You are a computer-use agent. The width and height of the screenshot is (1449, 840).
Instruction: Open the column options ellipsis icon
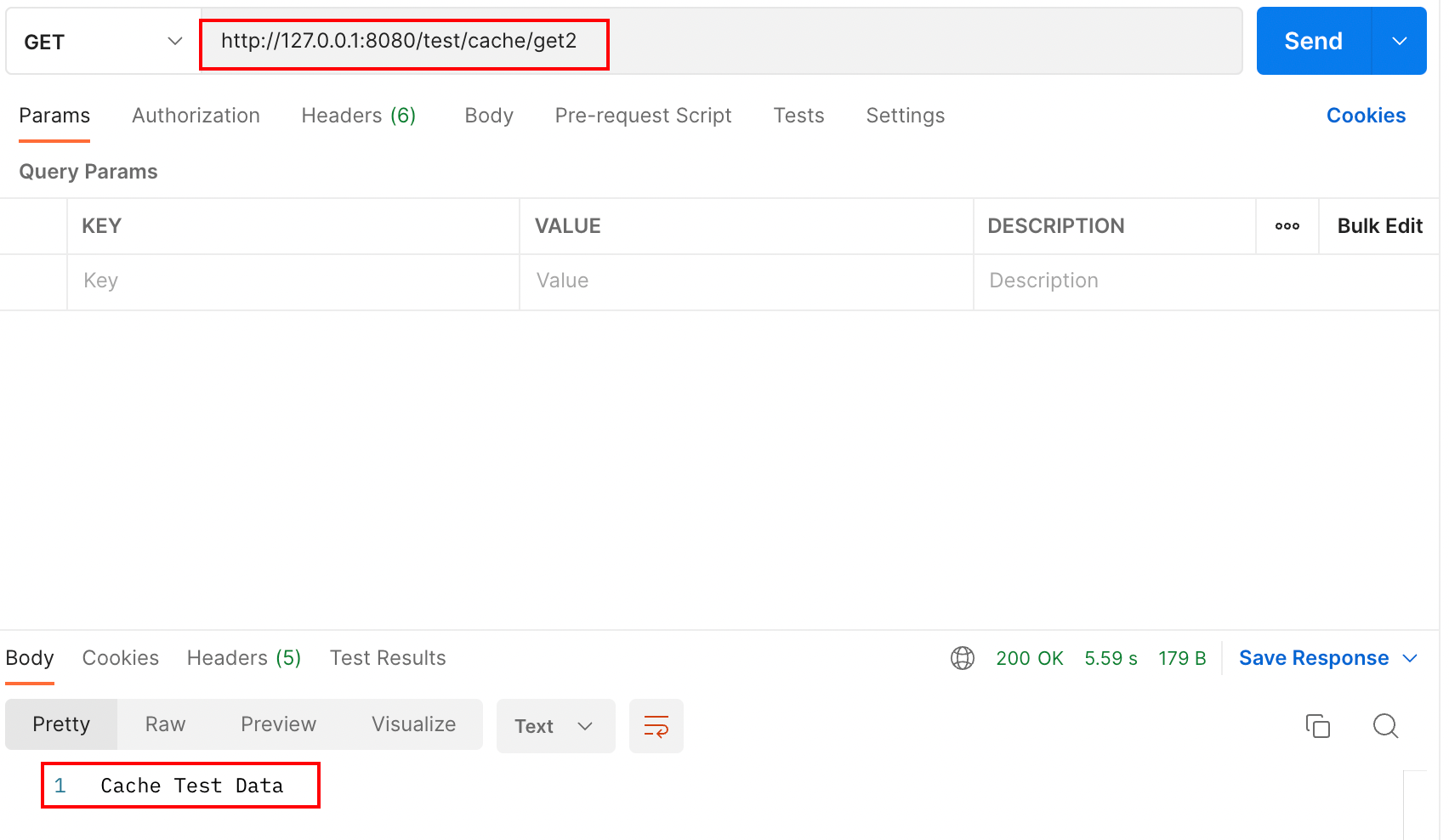pos(1287,226)
